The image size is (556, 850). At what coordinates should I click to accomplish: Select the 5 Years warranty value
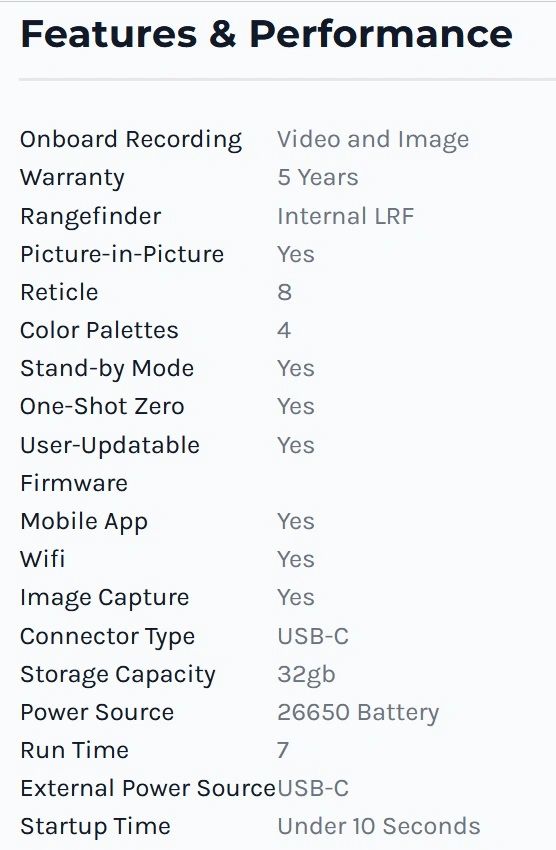pyautogui.click(x=318, y=177)
